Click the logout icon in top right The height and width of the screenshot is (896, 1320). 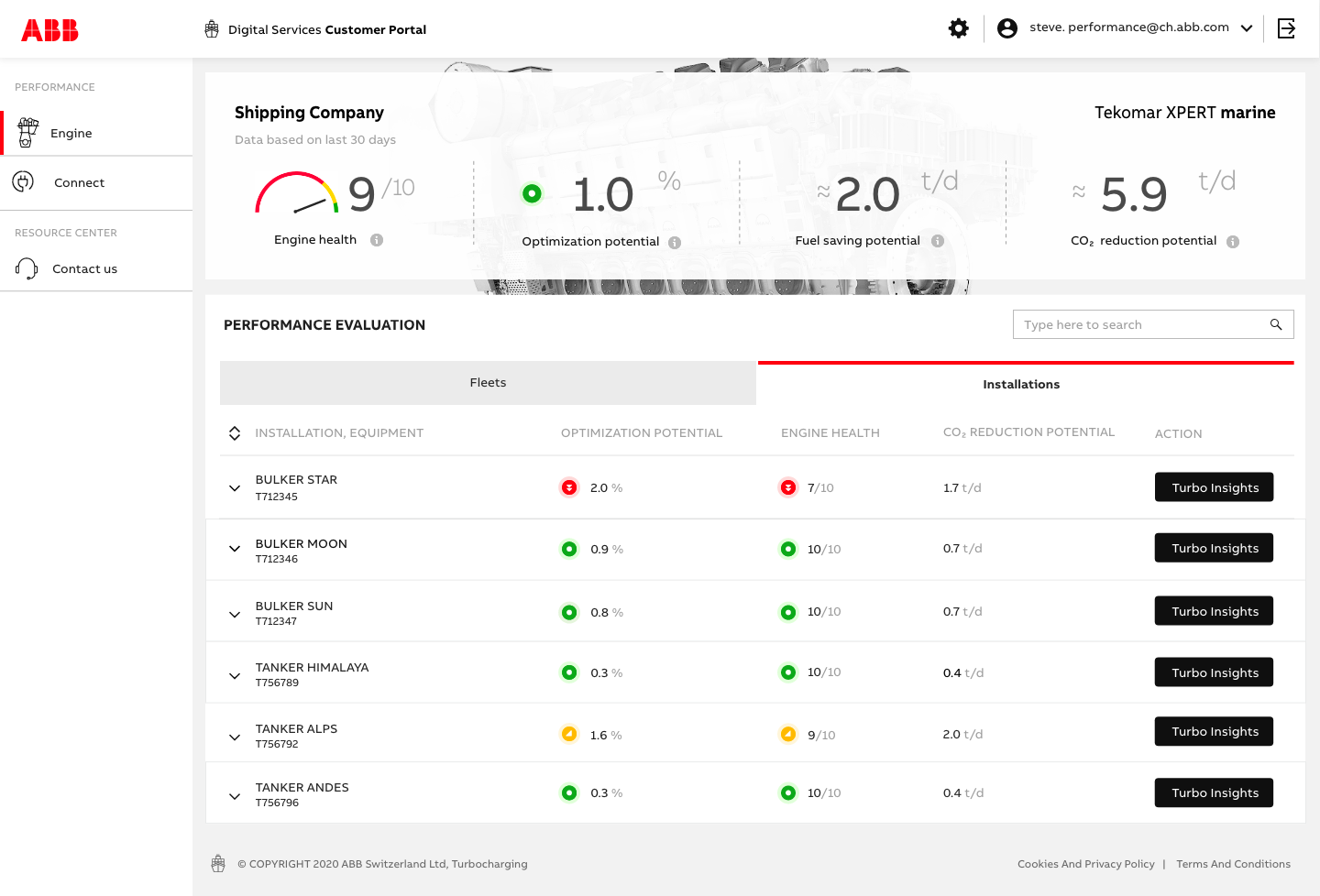click(1286, 28)
